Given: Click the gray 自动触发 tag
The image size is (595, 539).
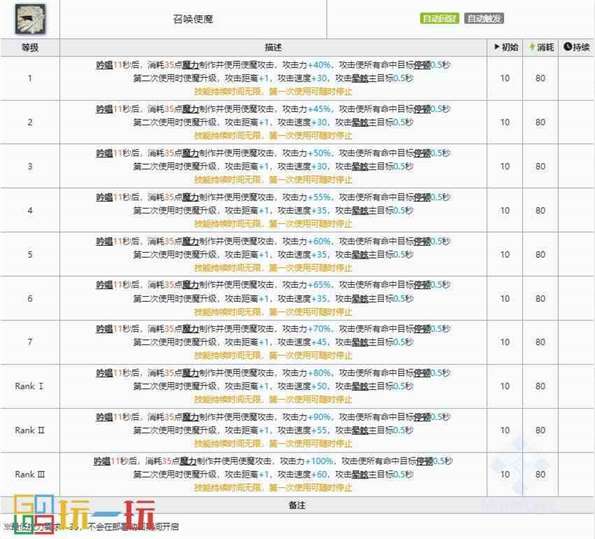Looking at the screenshot, I should [x=484, y=18].
